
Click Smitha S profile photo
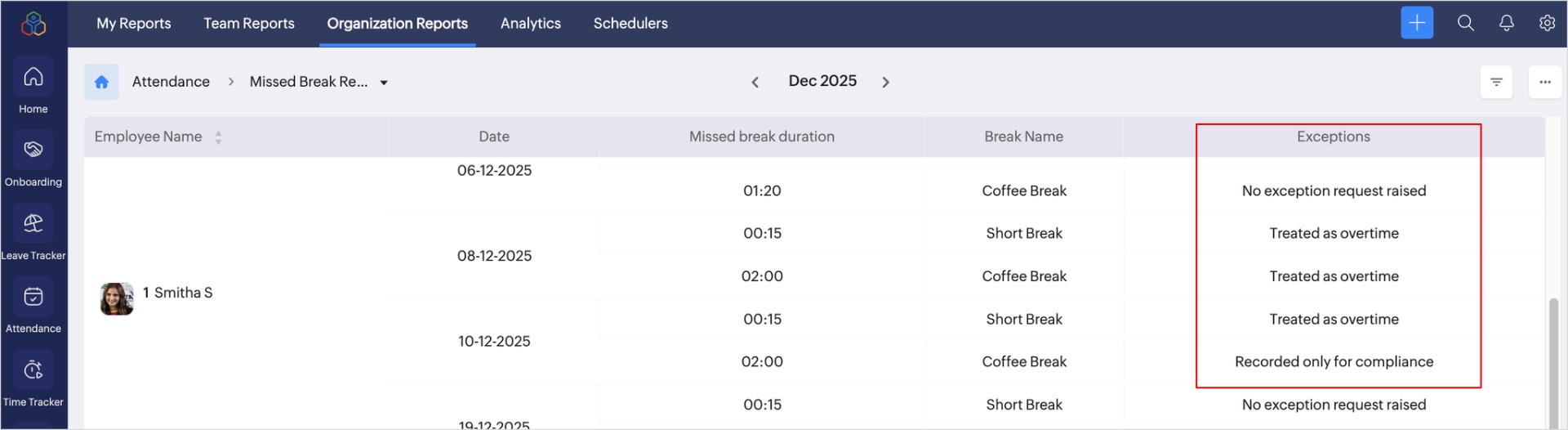tap(117, 299)
